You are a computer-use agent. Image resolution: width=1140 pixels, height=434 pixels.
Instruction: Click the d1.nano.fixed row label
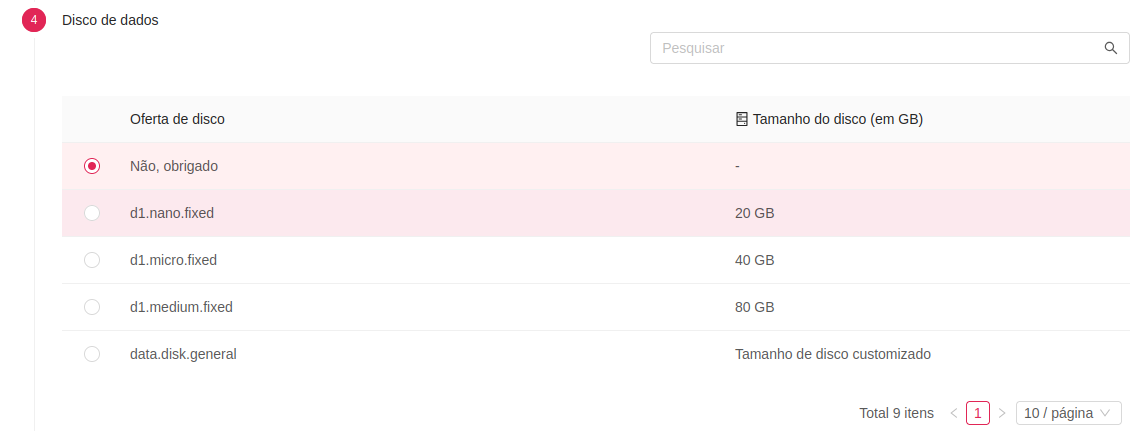(172, 214)
